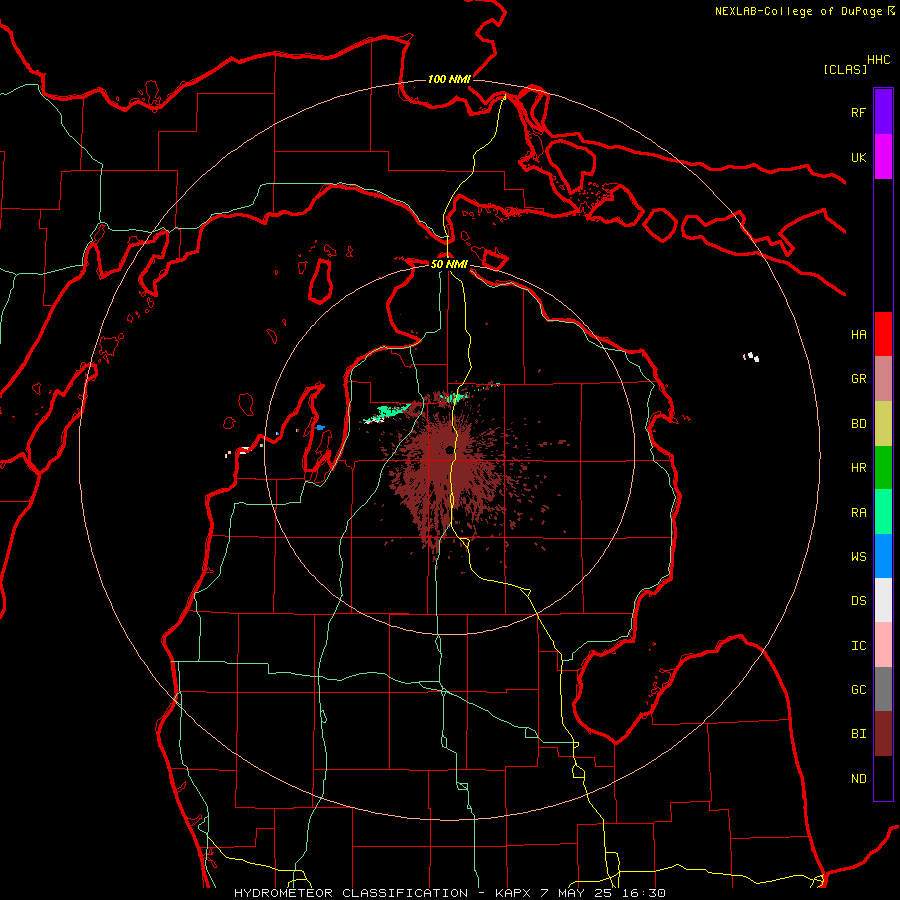The image size is (900, 900).
Task: Select the ND black legend block
Action: pyautogui.click(x=883, y=778)
